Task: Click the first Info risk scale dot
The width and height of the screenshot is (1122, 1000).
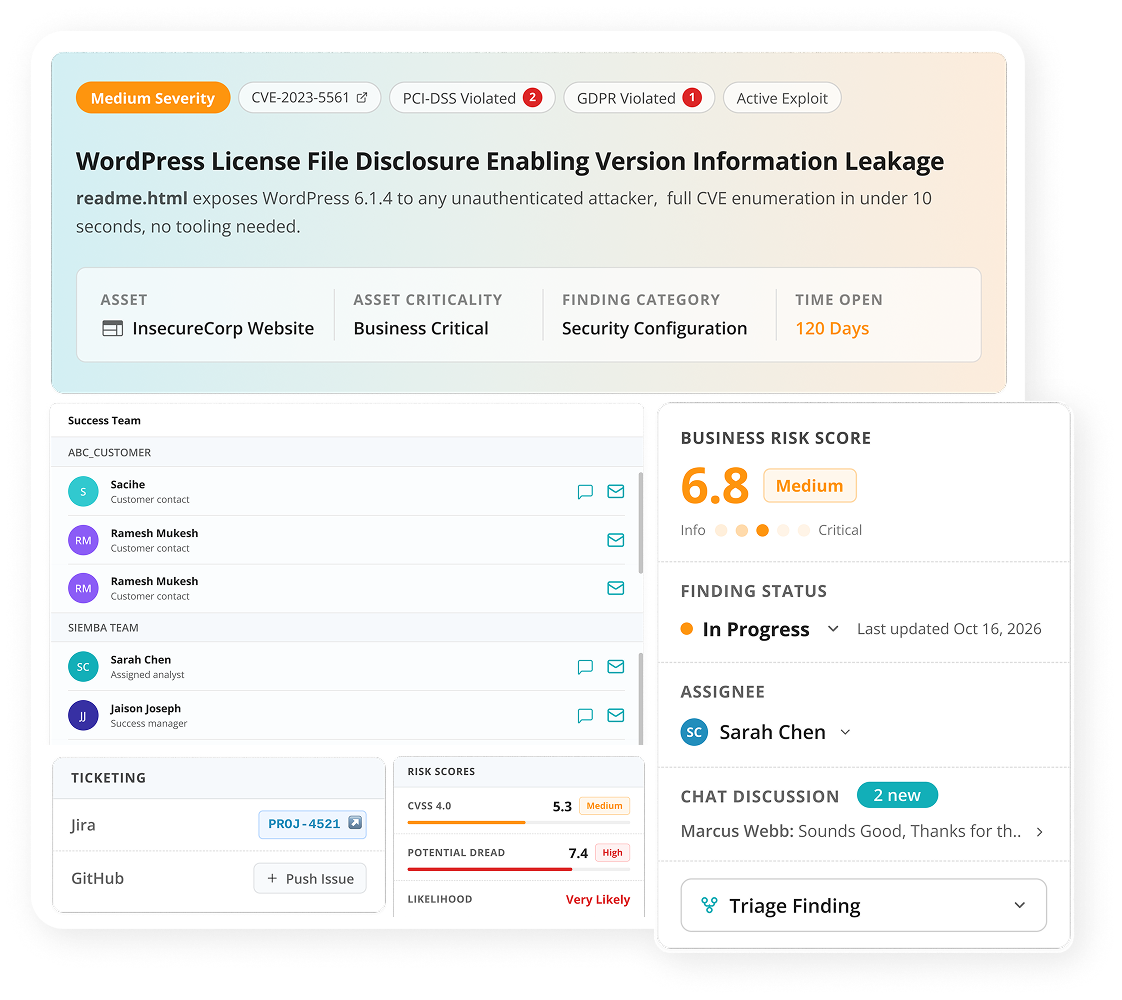Action: [721, 530]
